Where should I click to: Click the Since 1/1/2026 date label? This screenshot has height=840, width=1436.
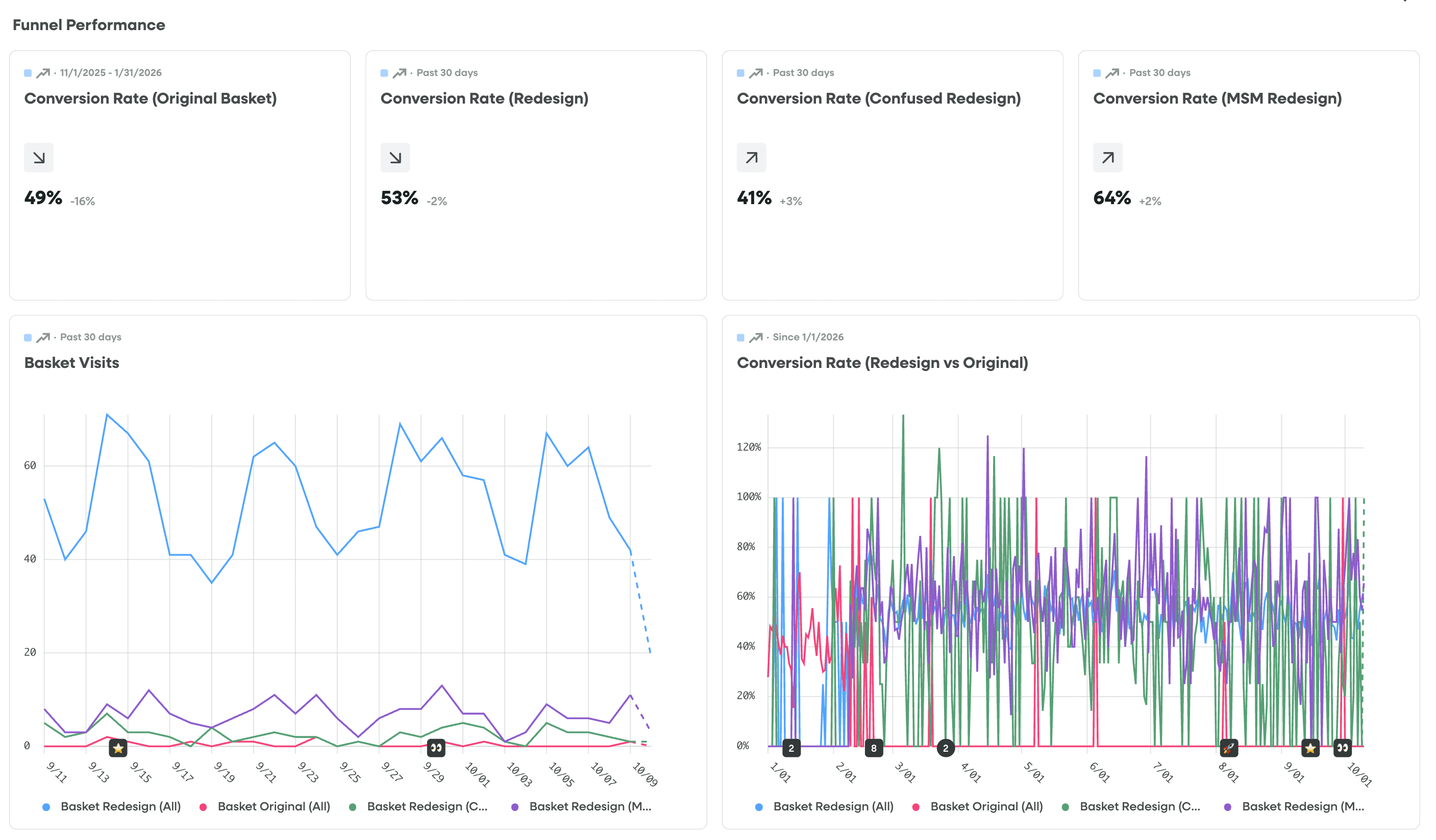(808, 337)
